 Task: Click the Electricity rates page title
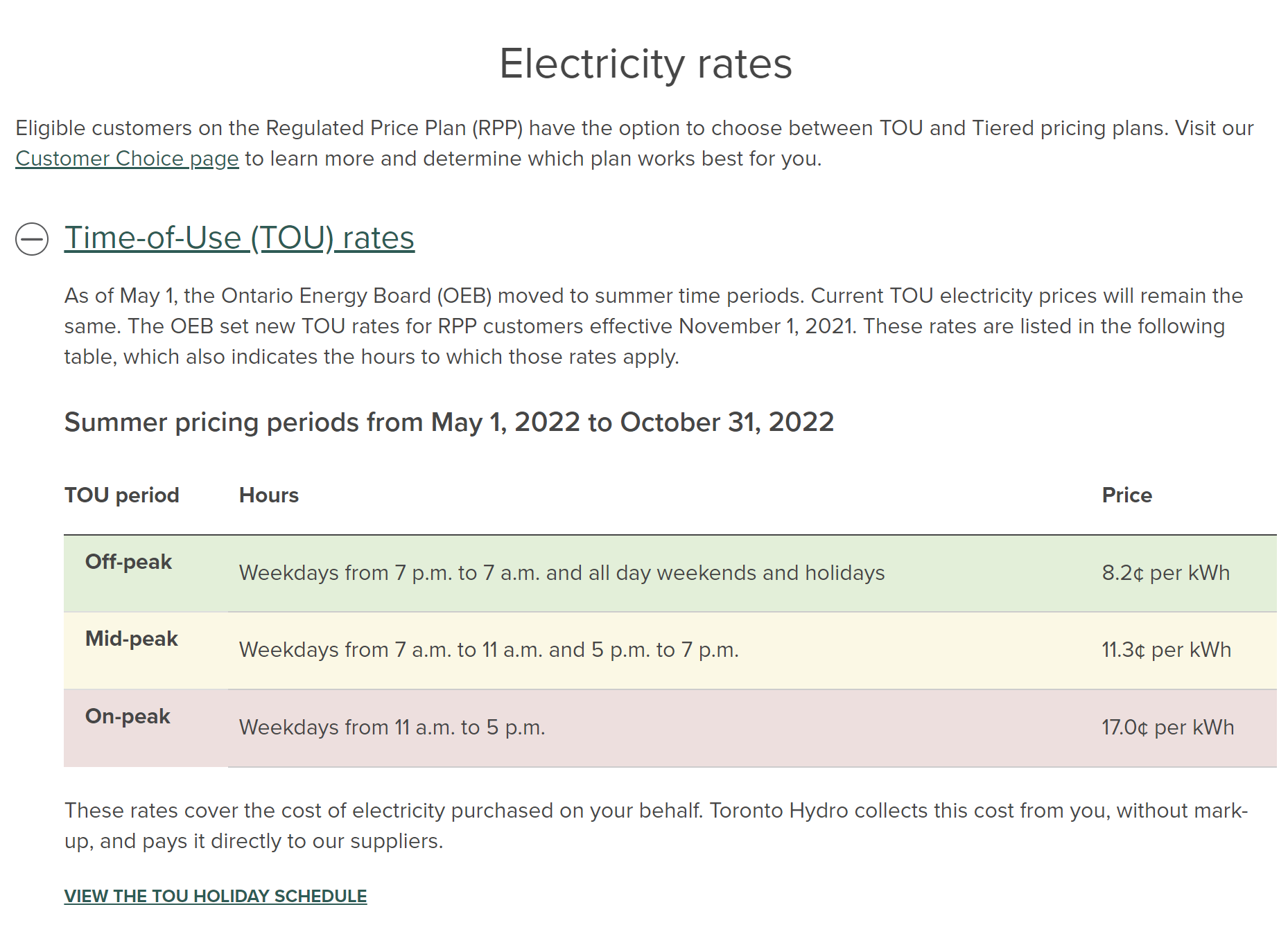pyautogui.click(x=646, y=64)
